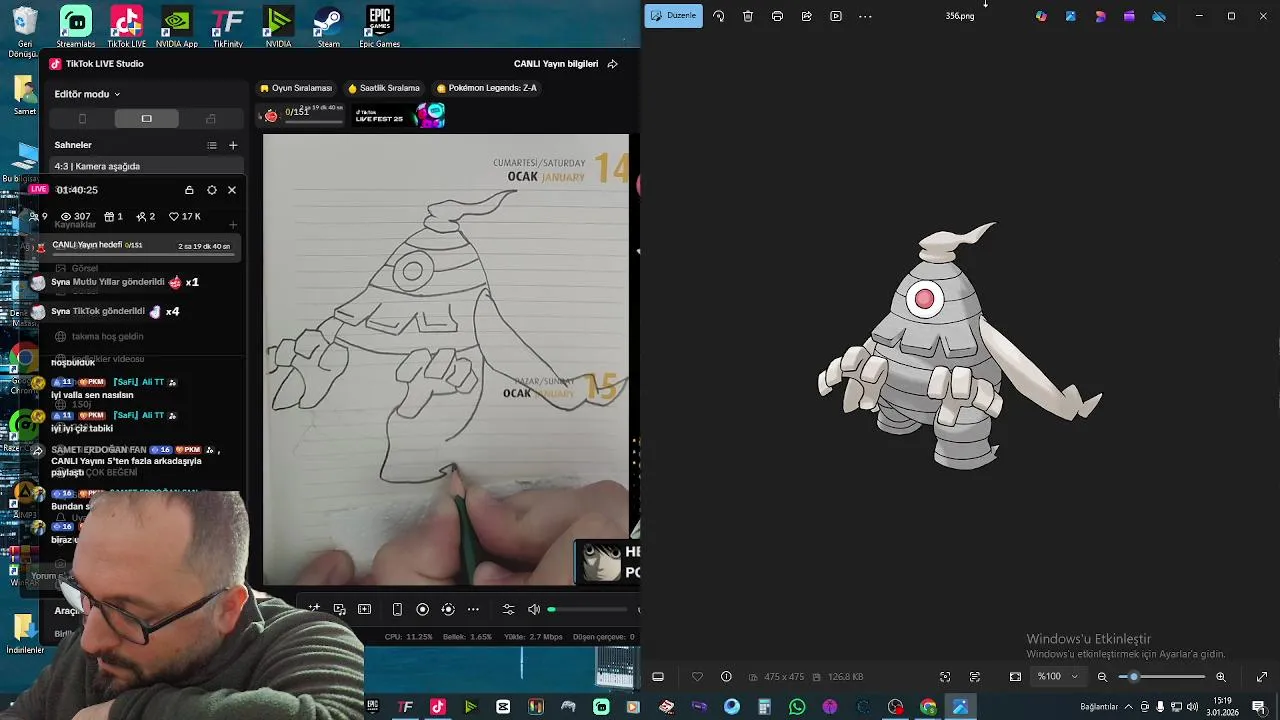Toggle filmstrip view in Photos bottom bar
Screen dimensions: 1280x720
[x=658, y=677]
